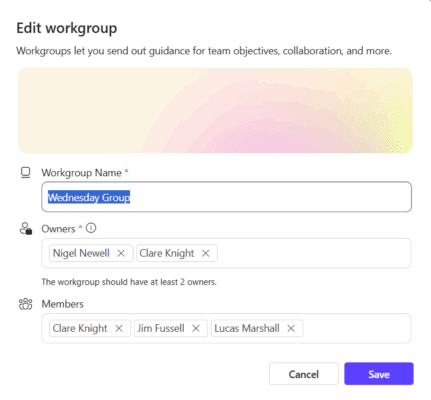Image resolution: width=431 pixels, height=400 pixels.
Task: Cancel editing the workgroup
Action: 304,374
